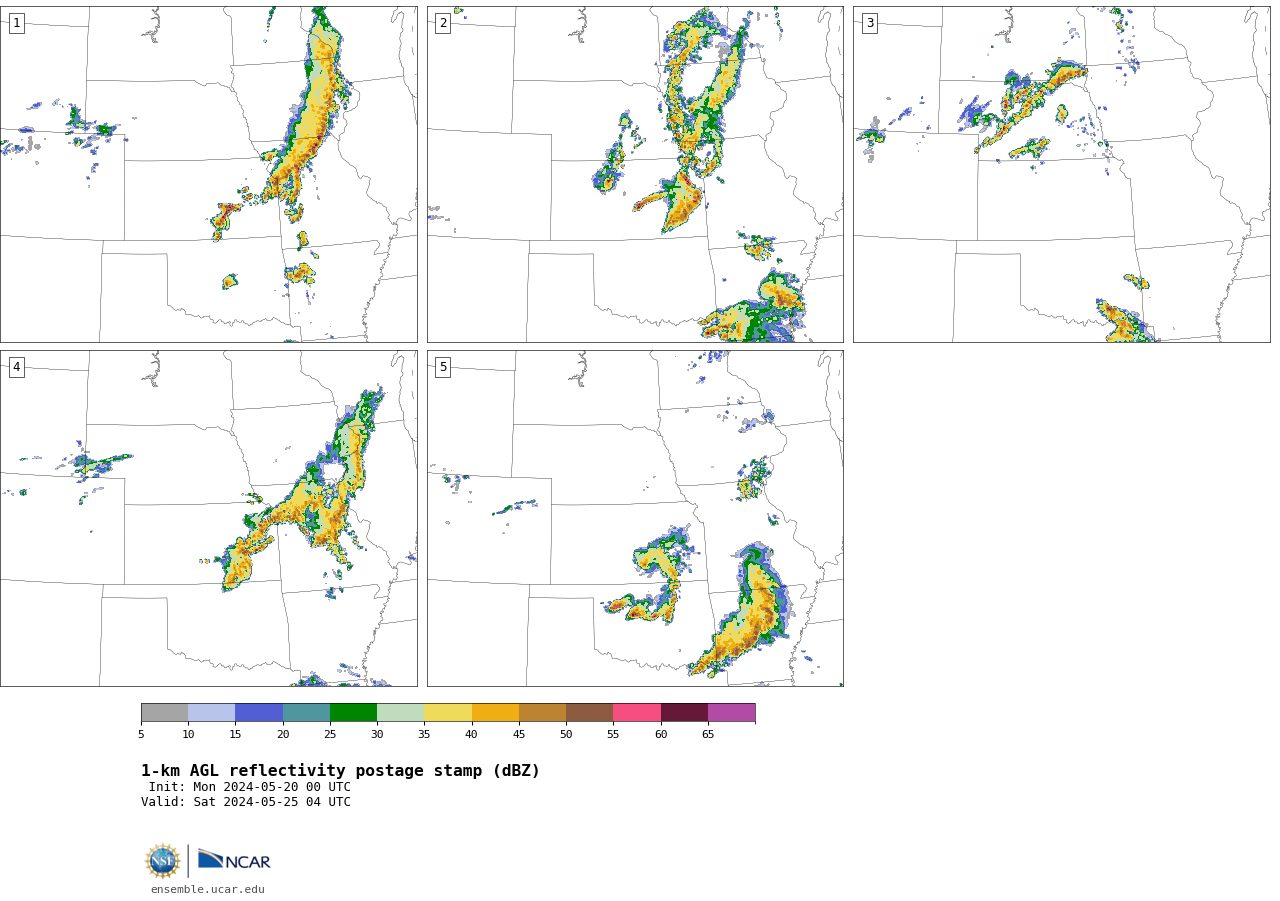Click the NSF logo
1280x901 pixels.
(x=163, y=861)
